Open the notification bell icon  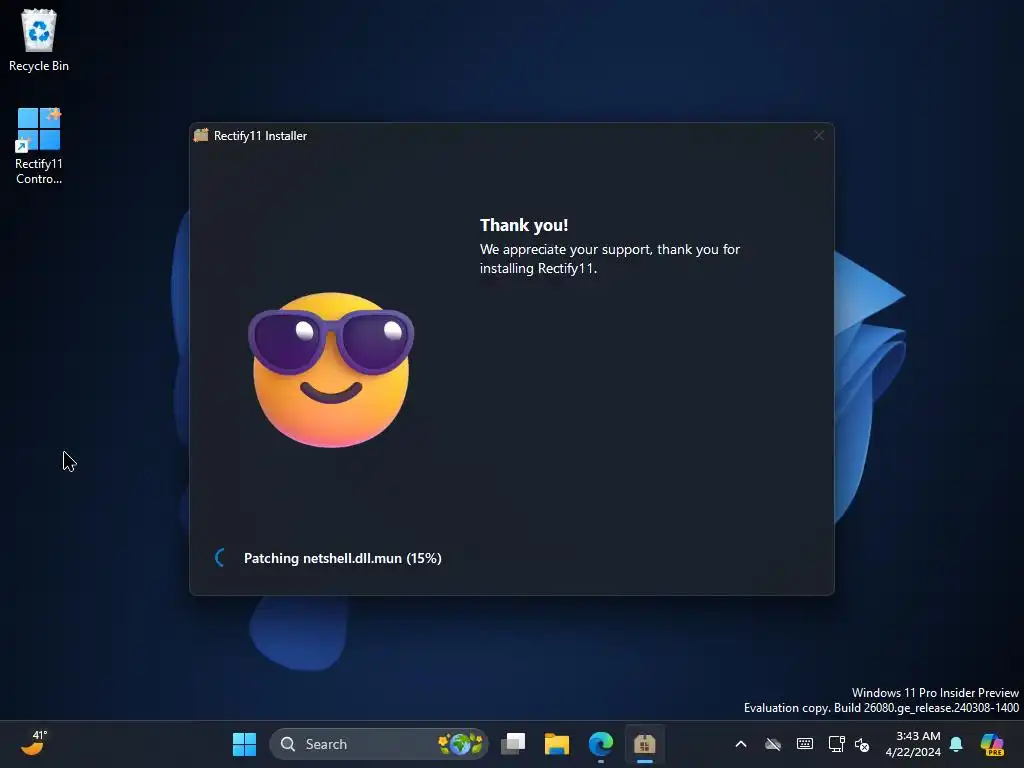pyautogui.click(x=955, y=744)
